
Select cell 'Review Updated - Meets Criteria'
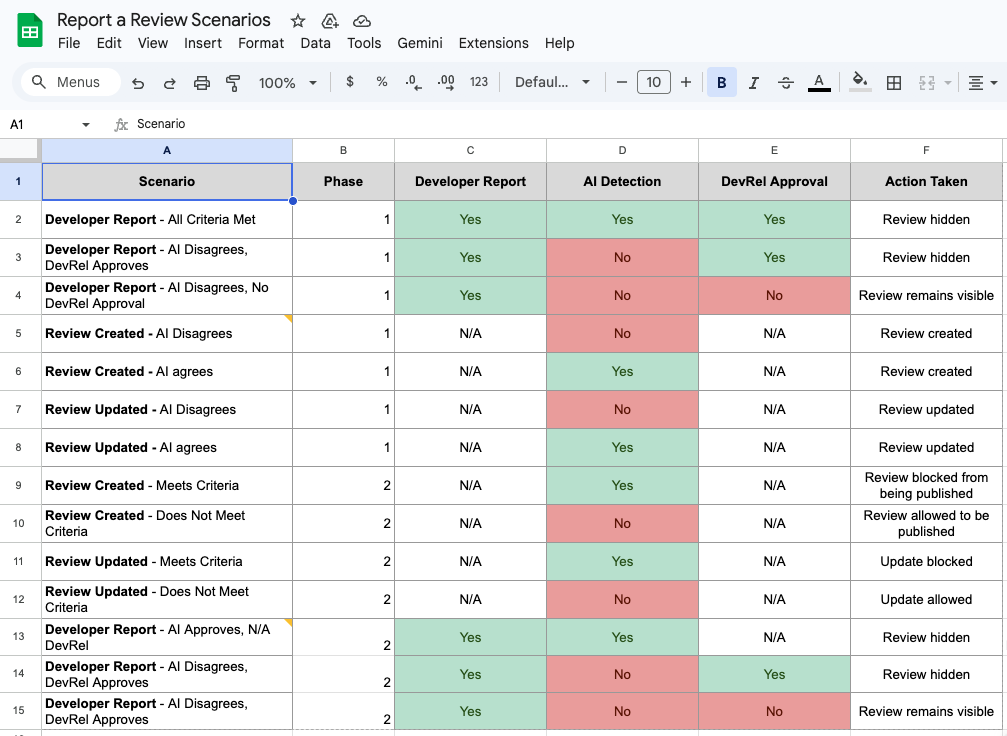click(167, 561)
